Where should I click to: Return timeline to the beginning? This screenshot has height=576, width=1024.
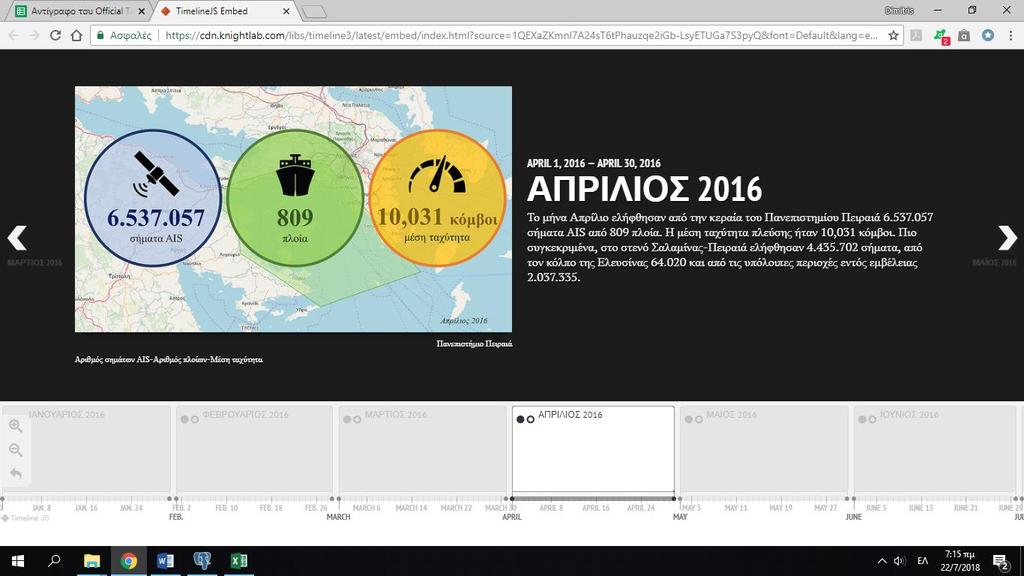pos(16,473)
